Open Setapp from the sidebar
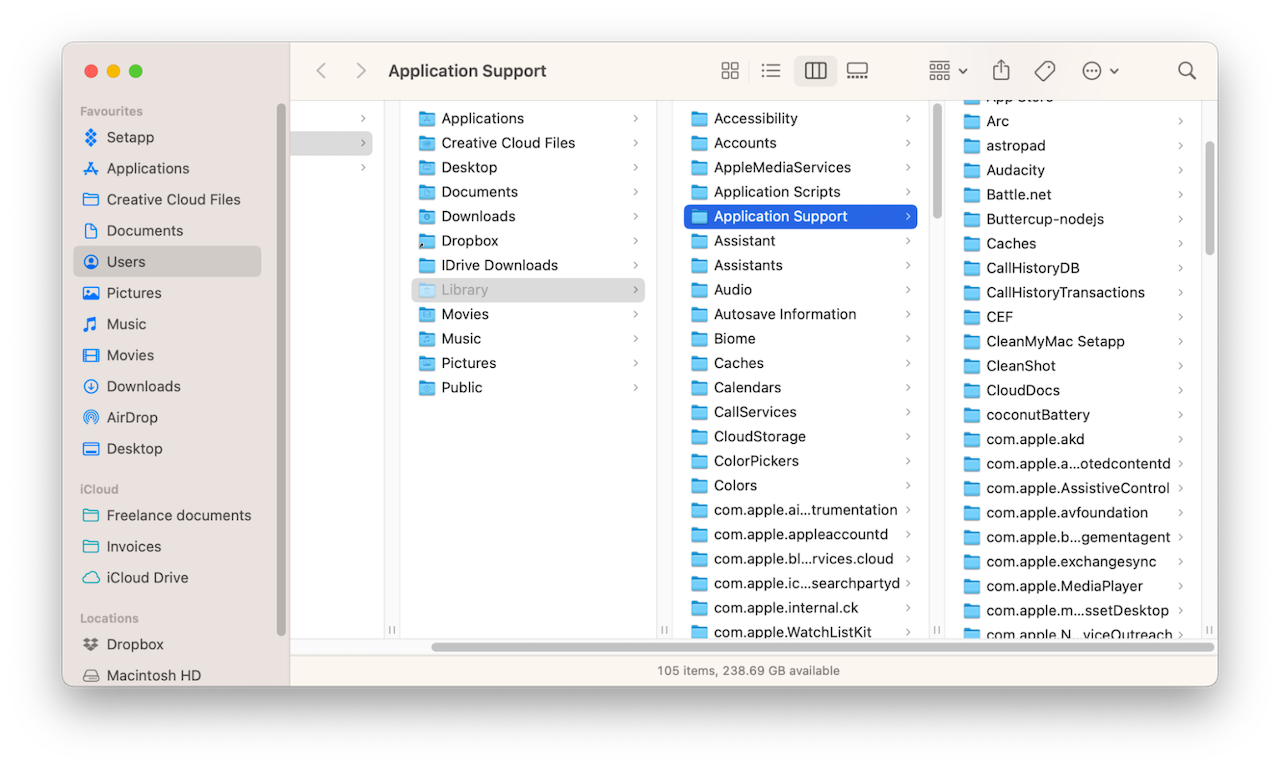This screenshot has width=1280, height=769. 130,138
